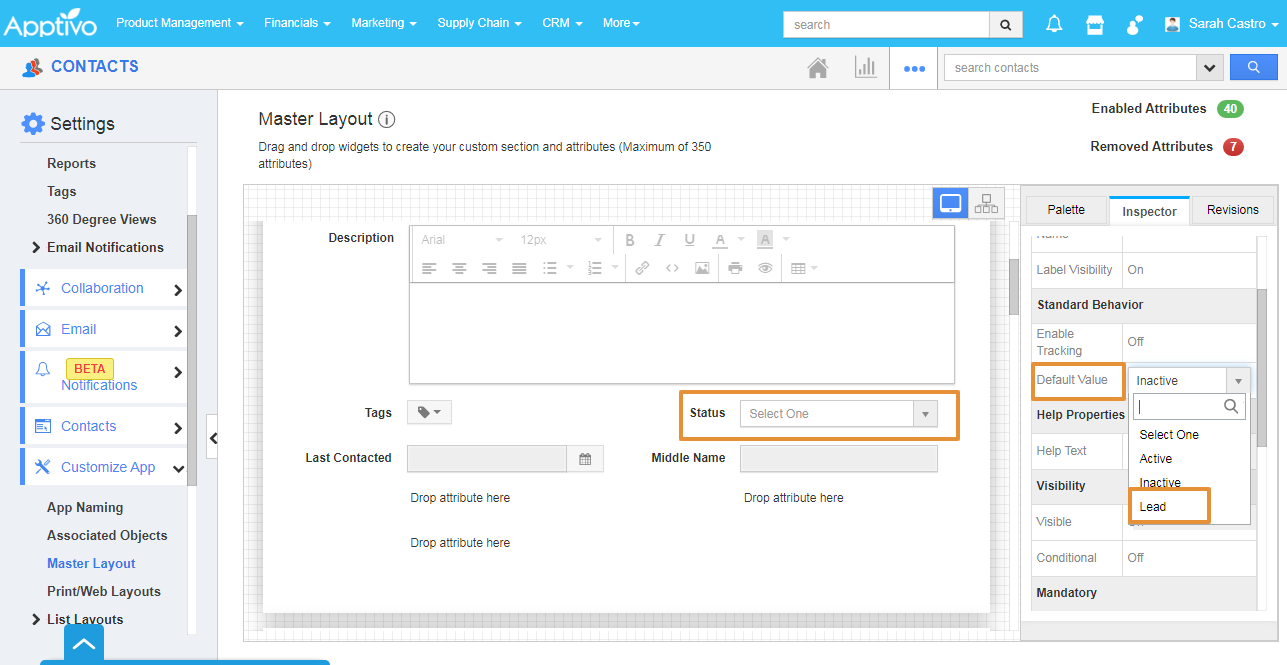
Task: Expand Email Notifications in settings sidebar
Action: [x=105, y=247]
